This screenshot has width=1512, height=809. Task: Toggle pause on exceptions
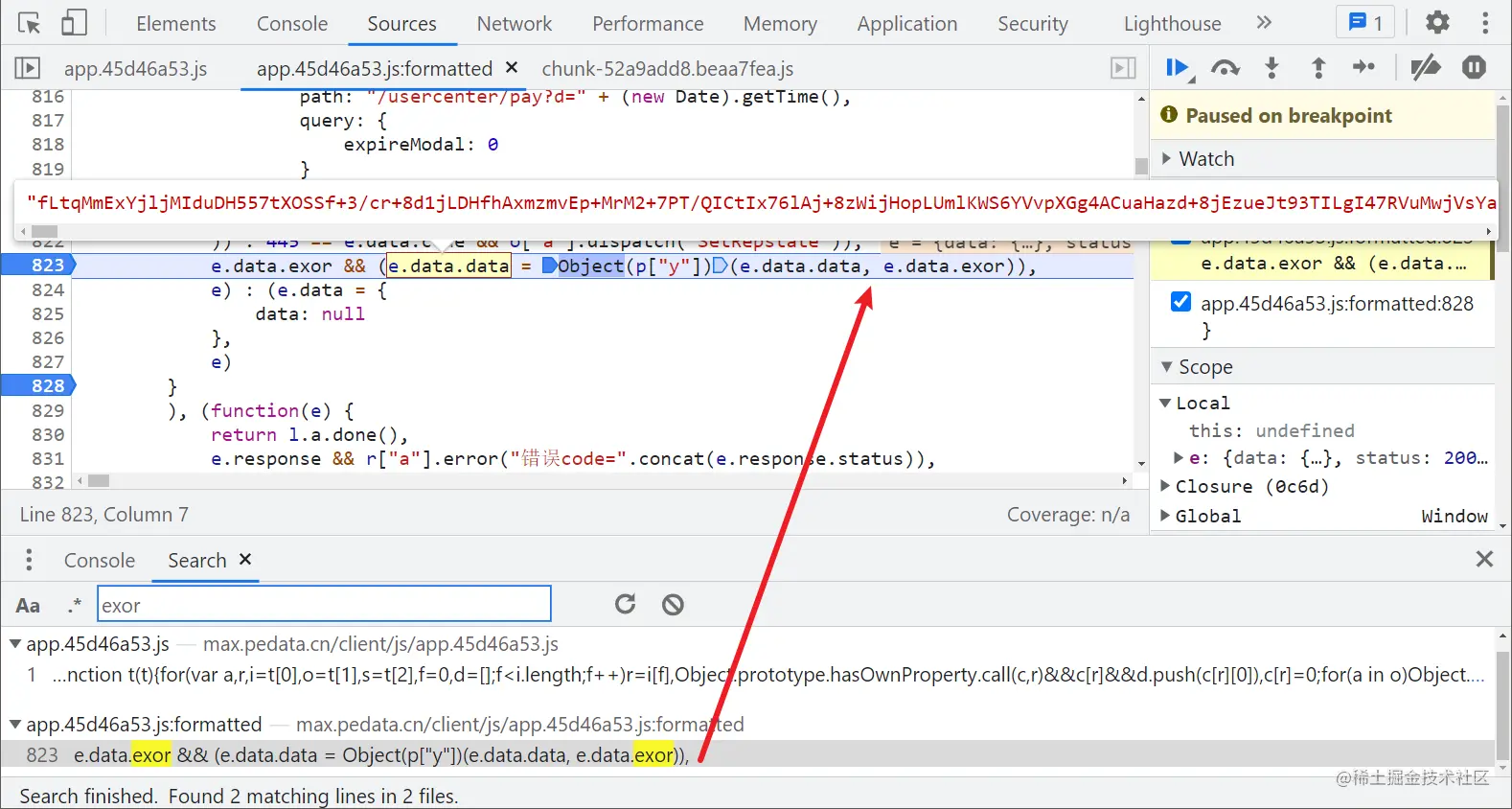pyautogui.click(x=1474, y=67)
